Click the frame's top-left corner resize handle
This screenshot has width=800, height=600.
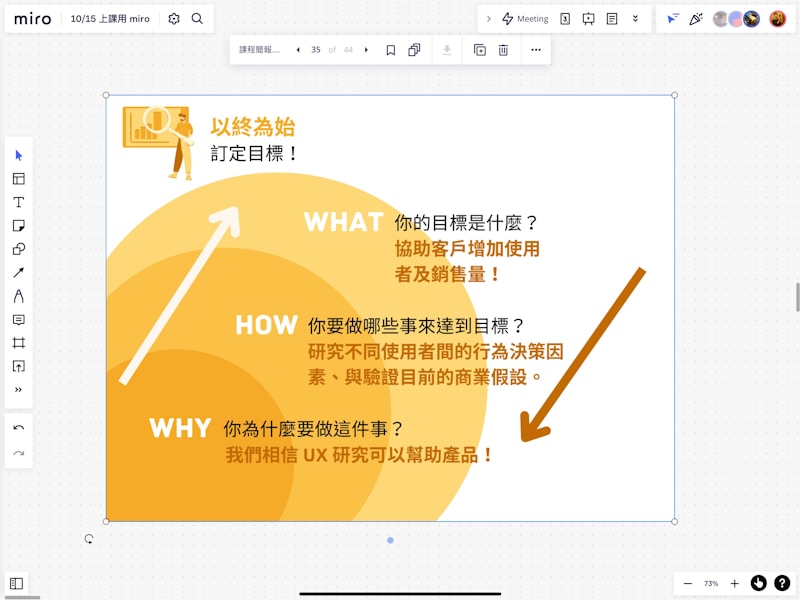tap(106, 95)
